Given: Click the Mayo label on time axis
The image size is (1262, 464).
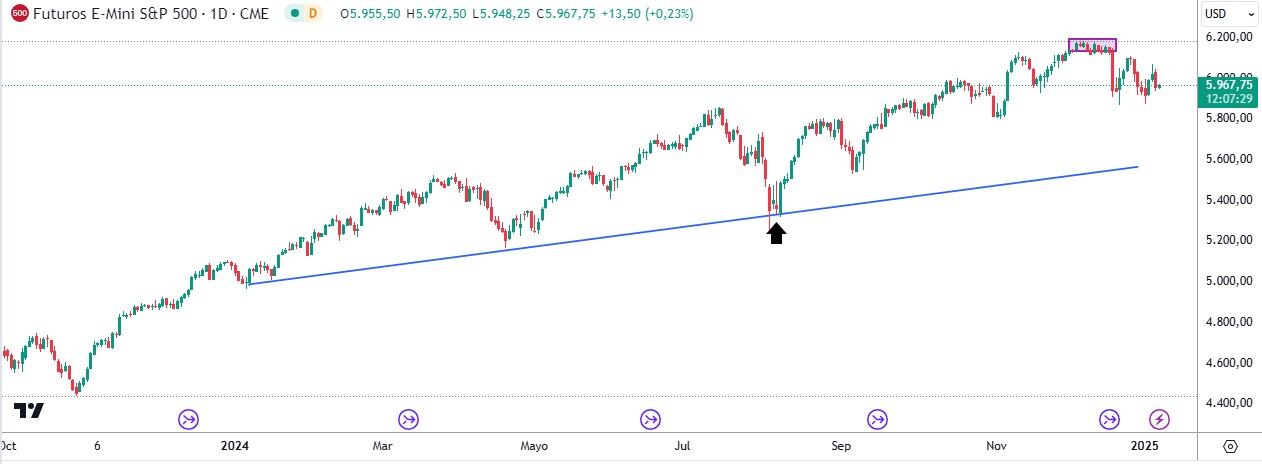Looking at the screenshot, I should coord(536,446).
